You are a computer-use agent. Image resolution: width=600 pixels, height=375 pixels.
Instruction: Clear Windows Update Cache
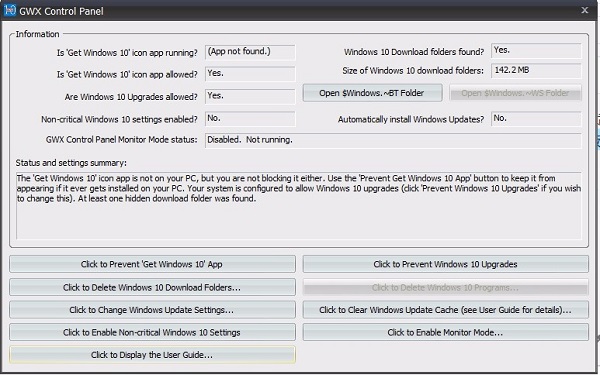(x=445, y=310)
